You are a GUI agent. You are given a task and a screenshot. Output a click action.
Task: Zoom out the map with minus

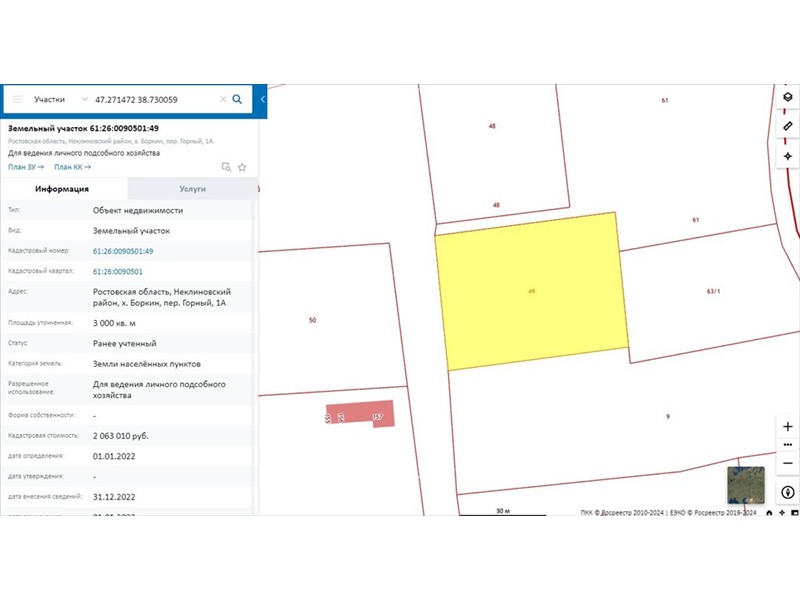pyautogui.click(x=787, y=463)
